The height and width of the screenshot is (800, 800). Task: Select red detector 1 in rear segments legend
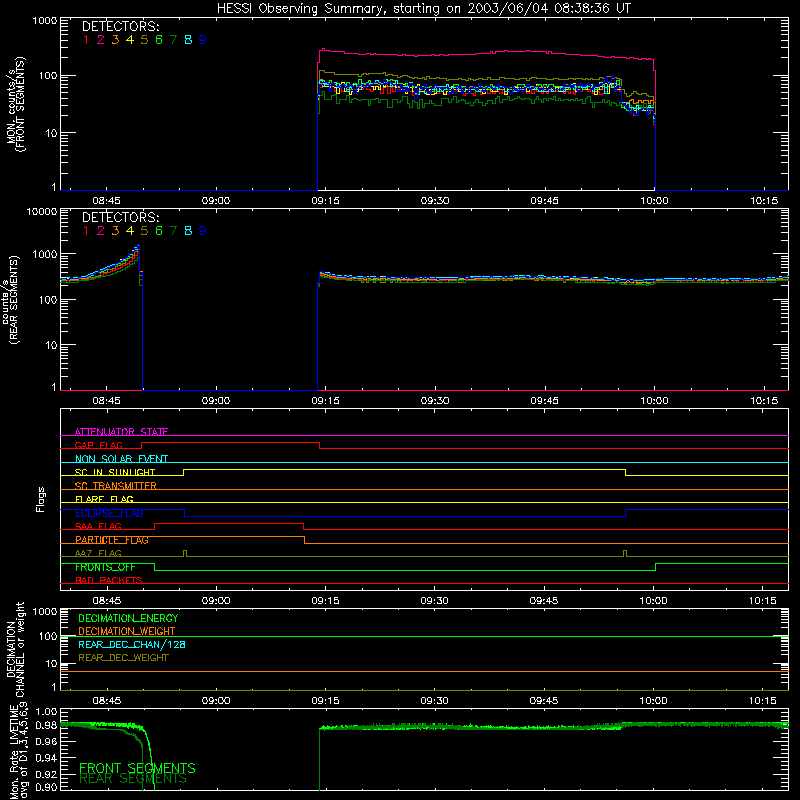pos(86,231)
